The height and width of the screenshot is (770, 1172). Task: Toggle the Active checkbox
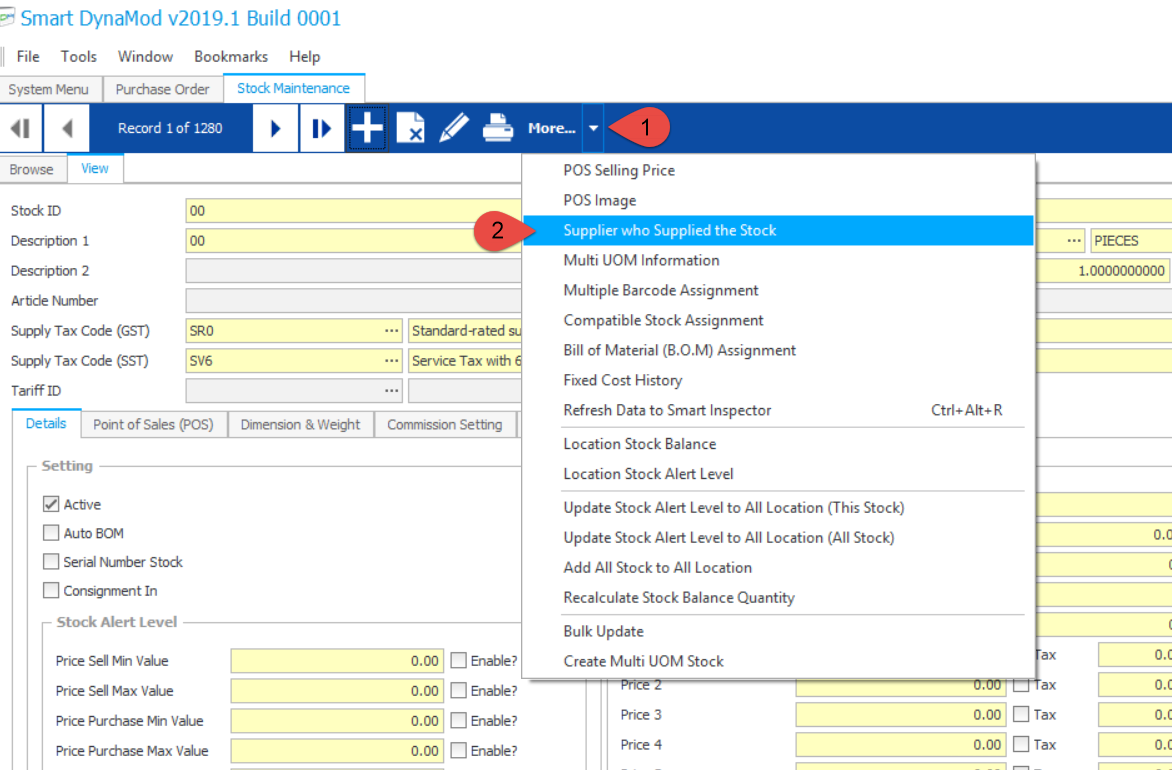(51, 505)
